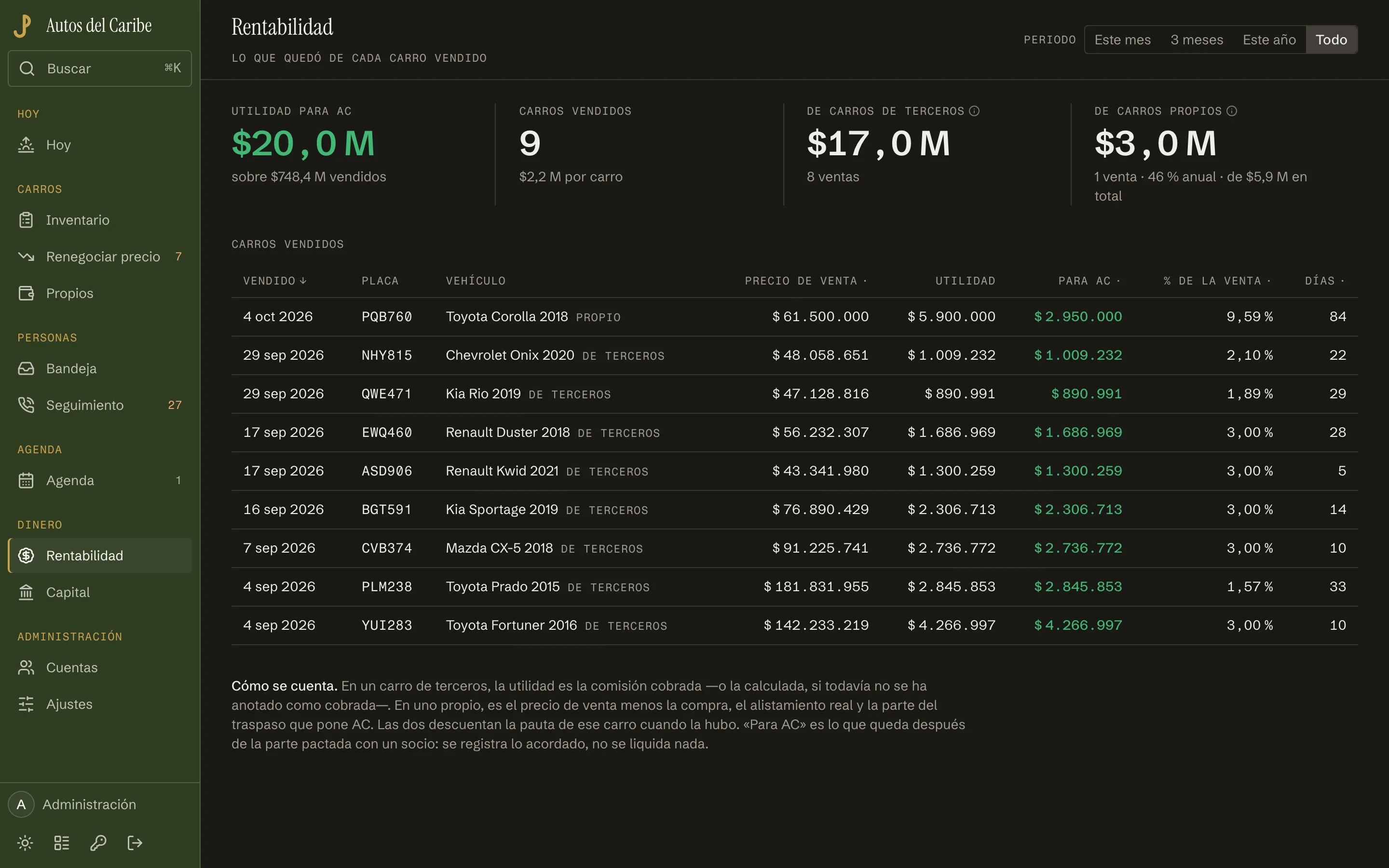Open the Administración account avatar
This screenshot has width=1389, height=868.
coord(21,804)
